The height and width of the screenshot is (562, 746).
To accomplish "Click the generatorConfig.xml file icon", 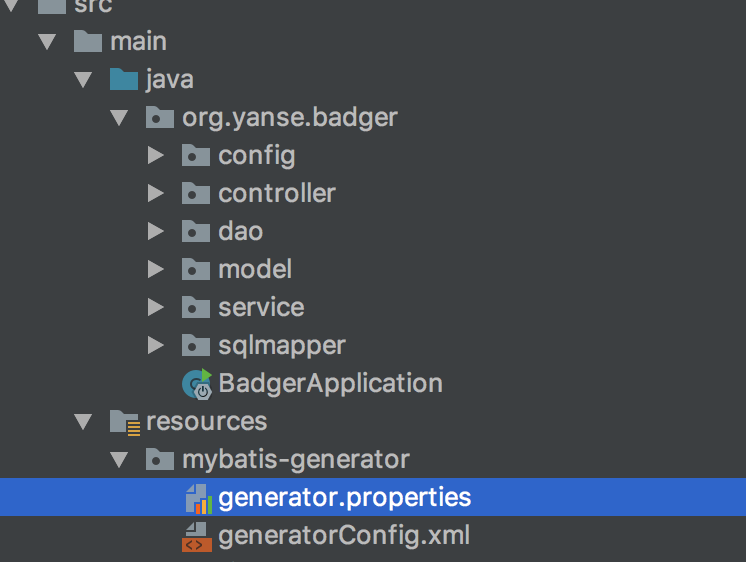I will (196, 535).
